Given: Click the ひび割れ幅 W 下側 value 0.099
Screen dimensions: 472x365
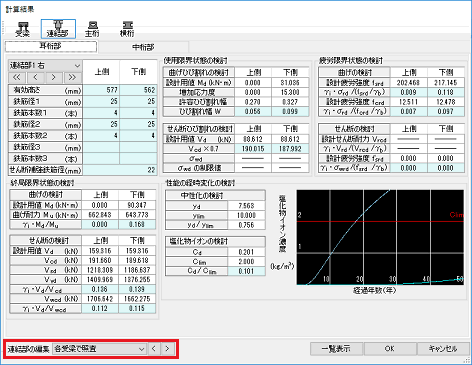Looking at the screenshot, I should pyautogui.click(x=290, y=111).
